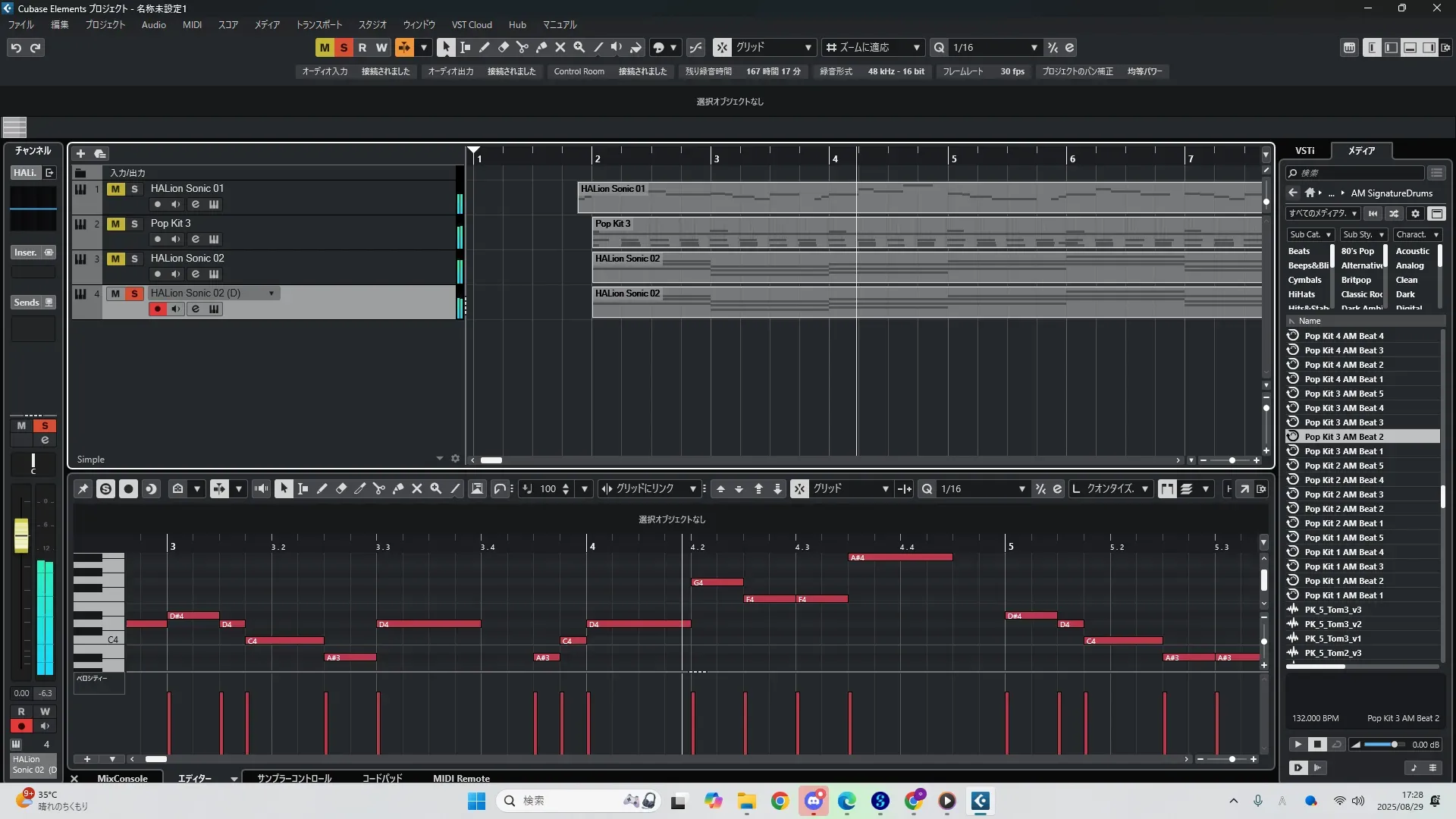Click the Zoom magnifier tool in key editor
This screenshot has height=819, width=1456.
(436, 489)
